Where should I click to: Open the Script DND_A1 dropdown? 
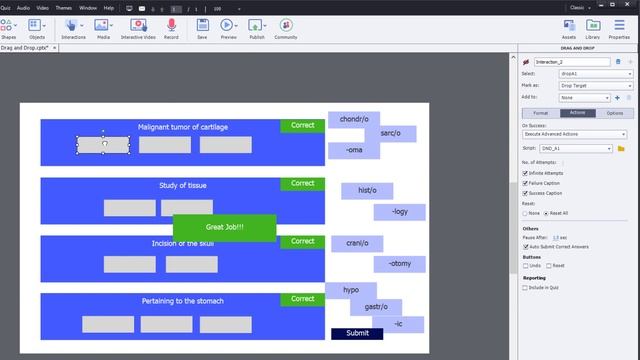tap(576, 149)
